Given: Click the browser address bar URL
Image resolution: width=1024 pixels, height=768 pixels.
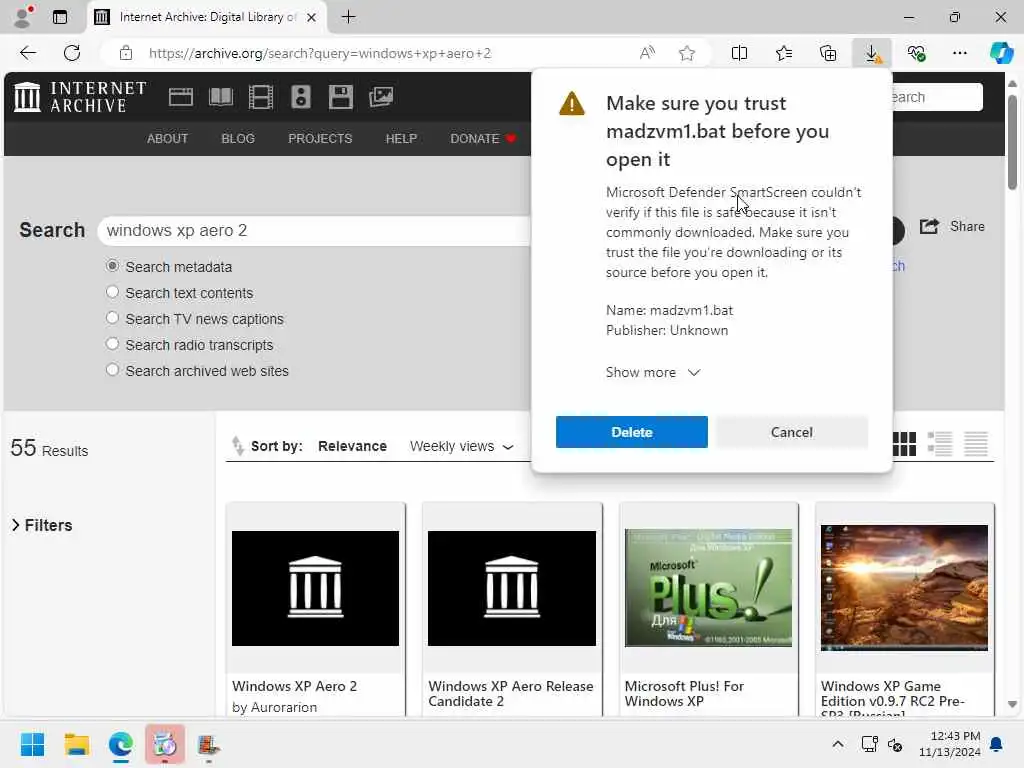Looking at the screenshot, I should (x=320, y=54).
